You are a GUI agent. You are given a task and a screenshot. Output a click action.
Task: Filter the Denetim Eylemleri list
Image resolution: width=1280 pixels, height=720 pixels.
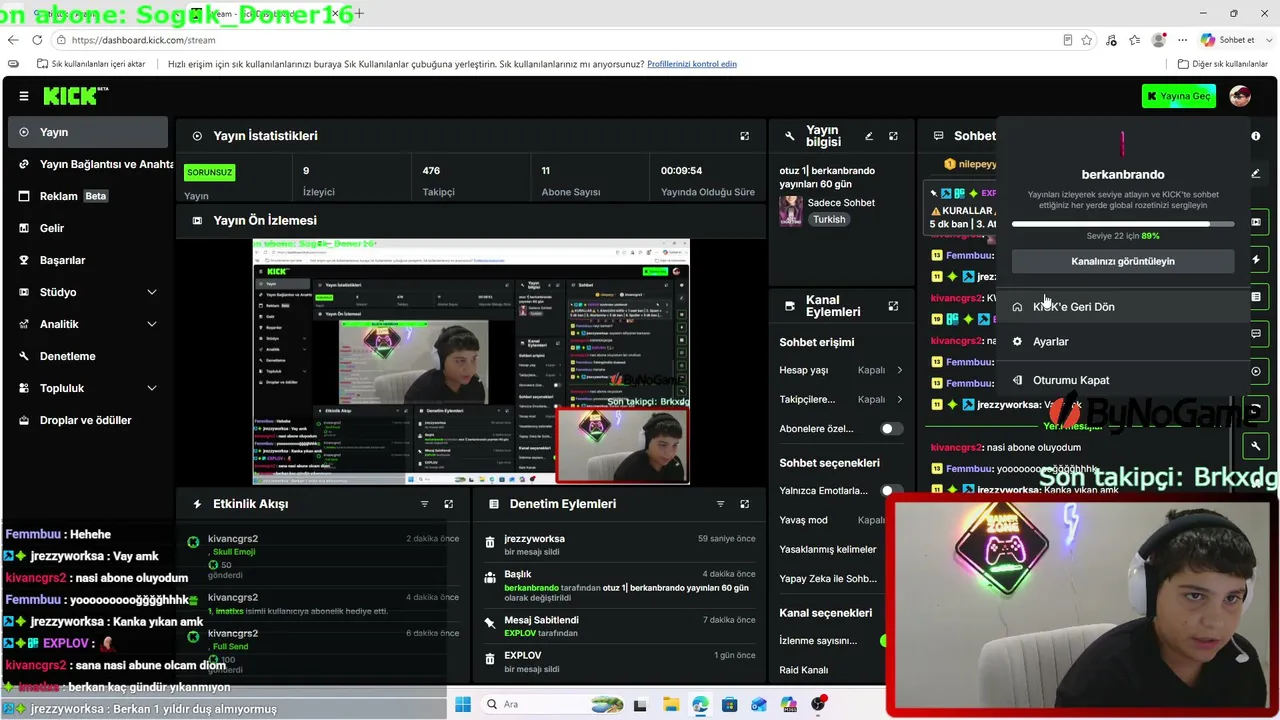[x=720, y=504]
